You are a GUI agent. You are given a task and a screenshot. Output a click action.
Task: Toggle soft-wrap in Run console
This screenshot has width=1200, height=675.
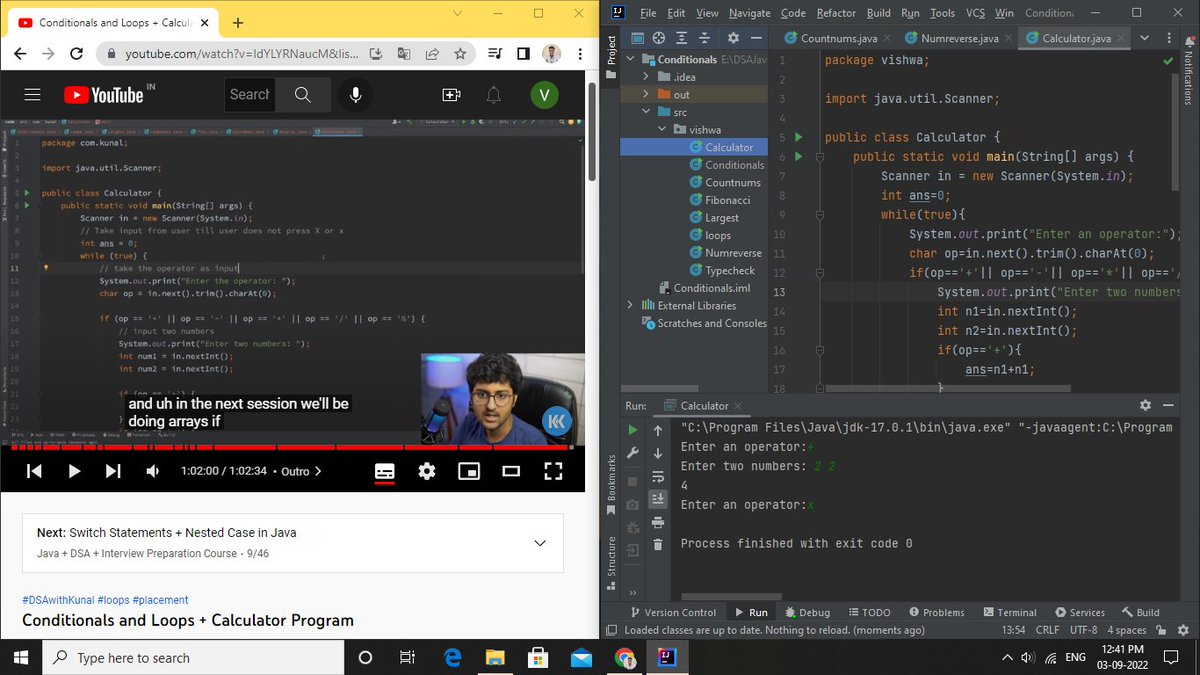click(x=658, y=476)
